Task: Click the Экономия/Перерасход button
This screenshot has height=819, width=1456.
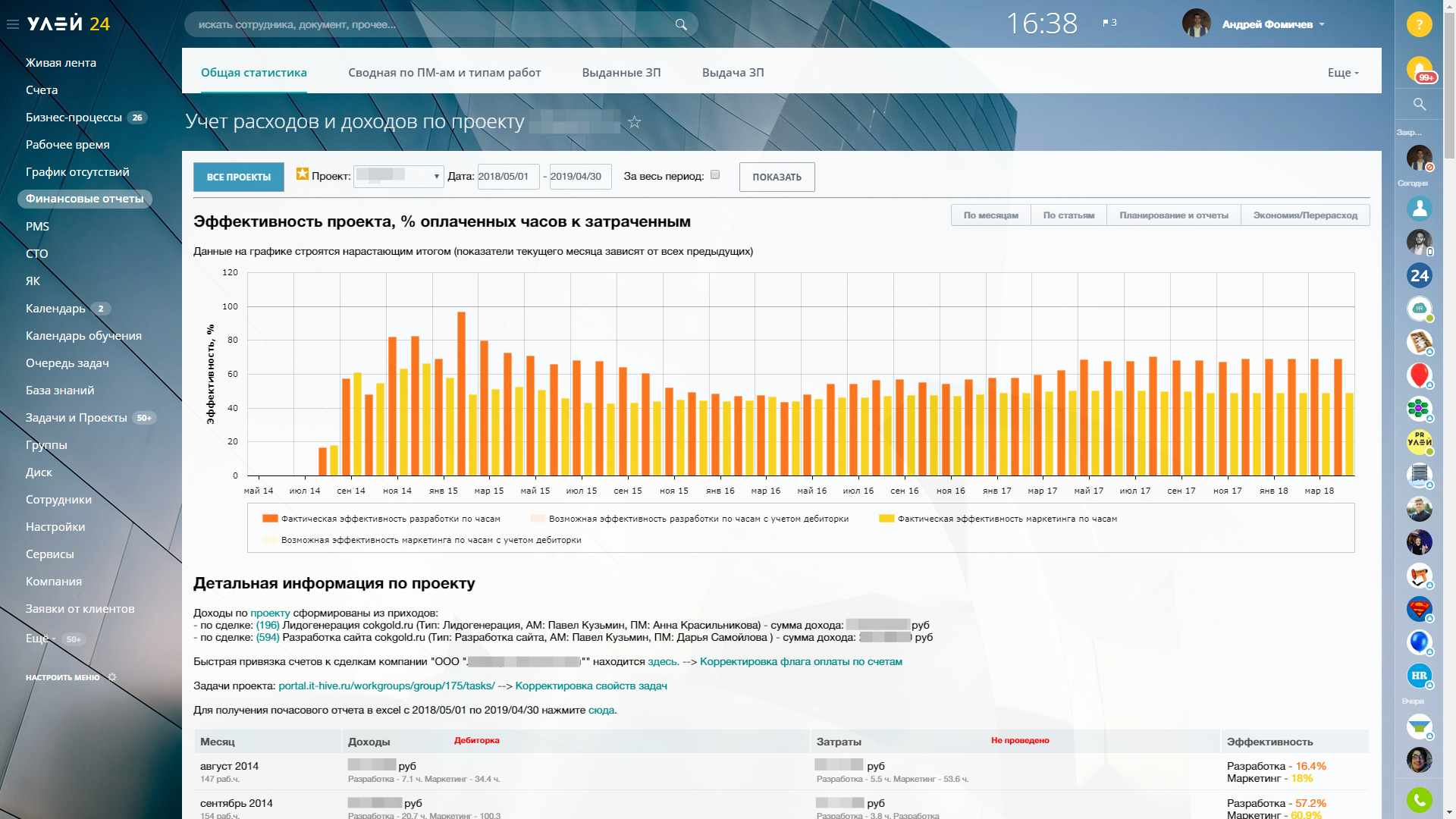Action: click(1305, 215)
